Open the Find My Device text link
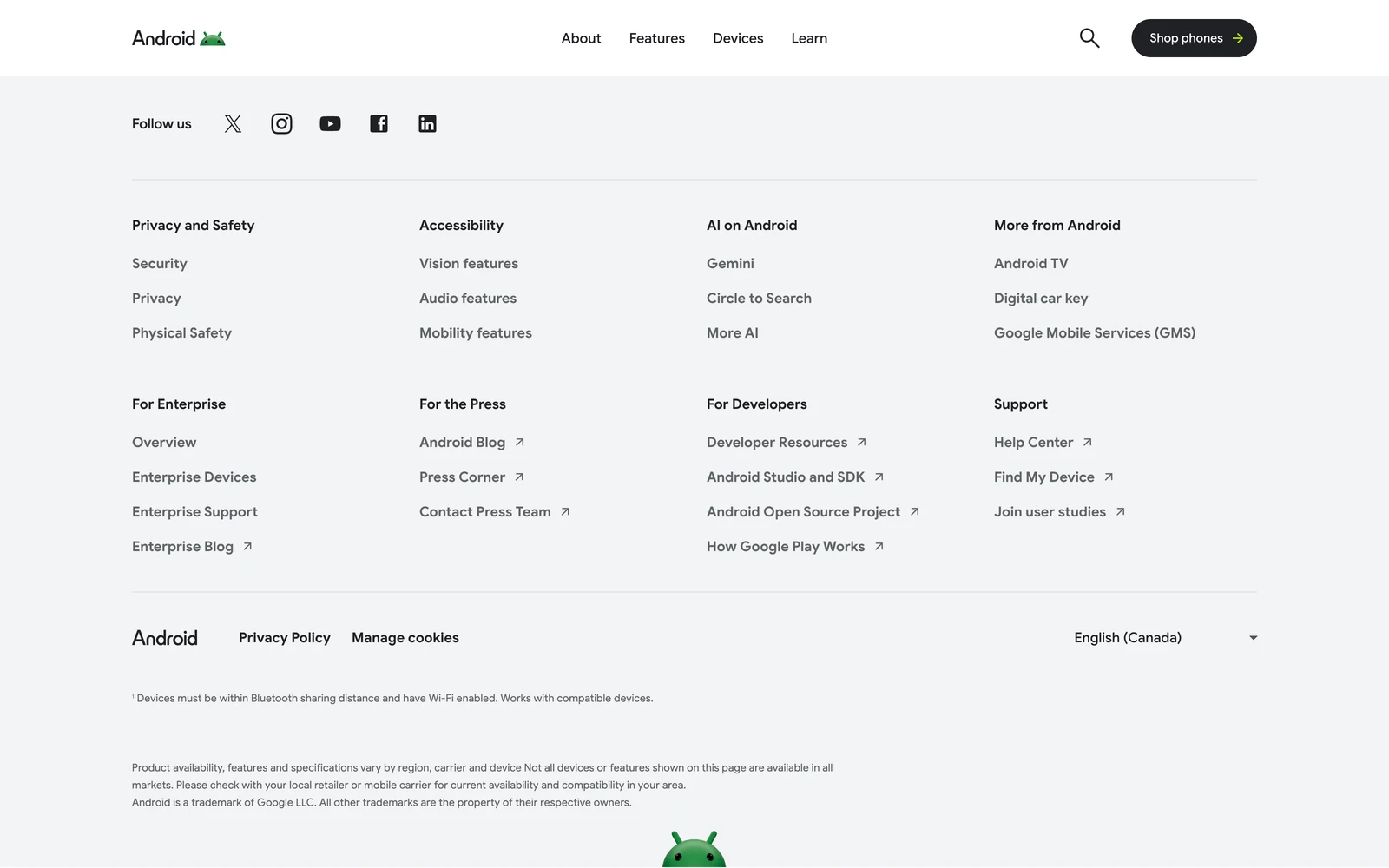The width and height of the screenshot is (1389, 868). (x=1044, y=477)
